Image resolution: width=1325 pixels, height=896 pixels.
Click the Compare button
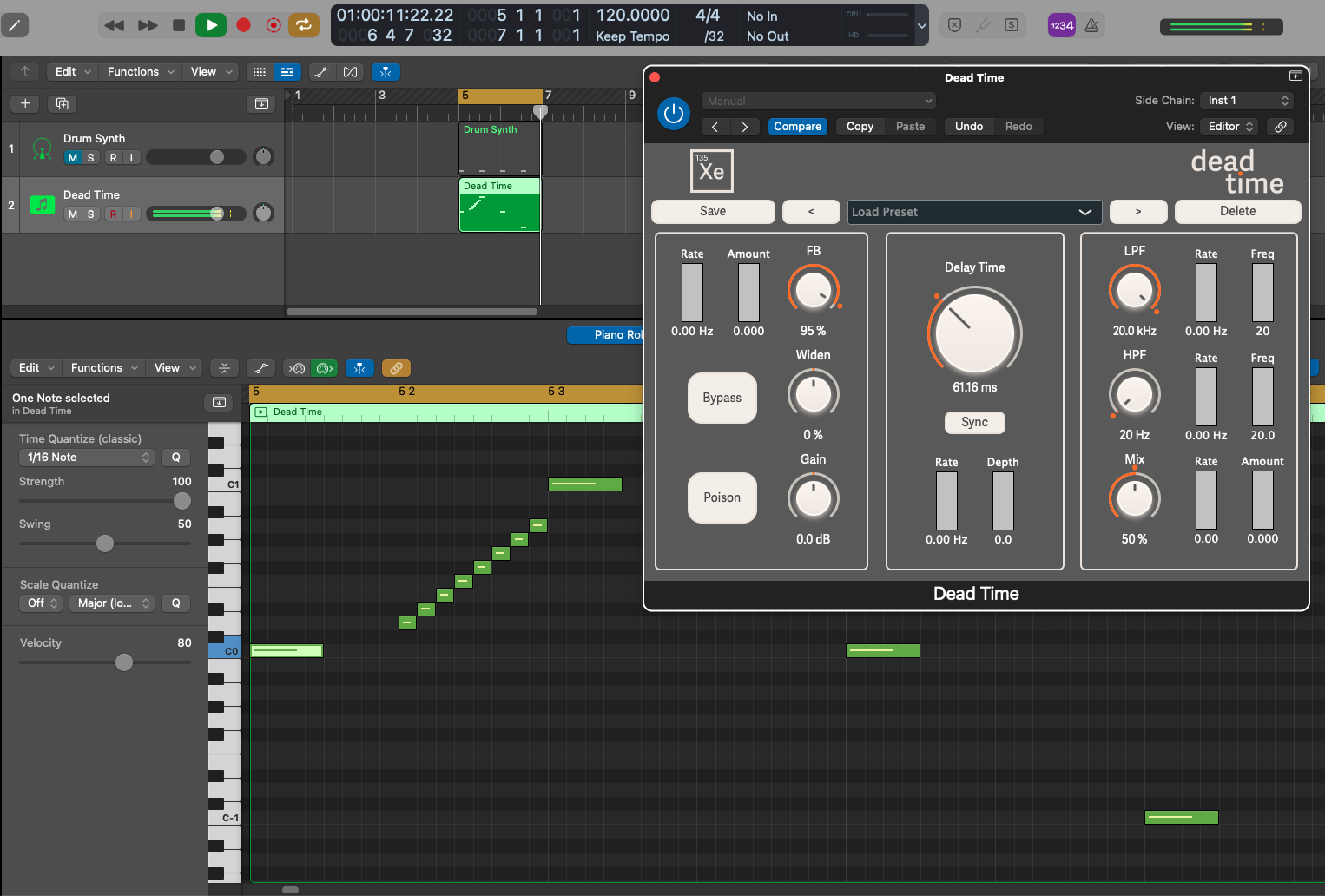(x=798, y=127)
